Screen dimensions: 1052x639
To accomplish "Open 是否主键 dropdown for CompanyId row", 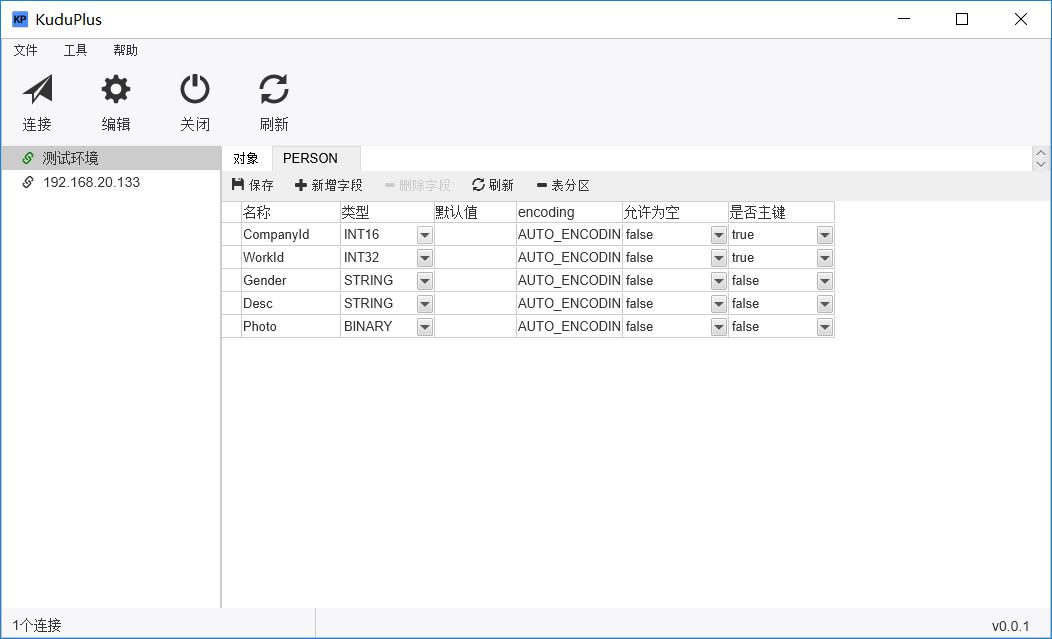I will click(825, 235).
